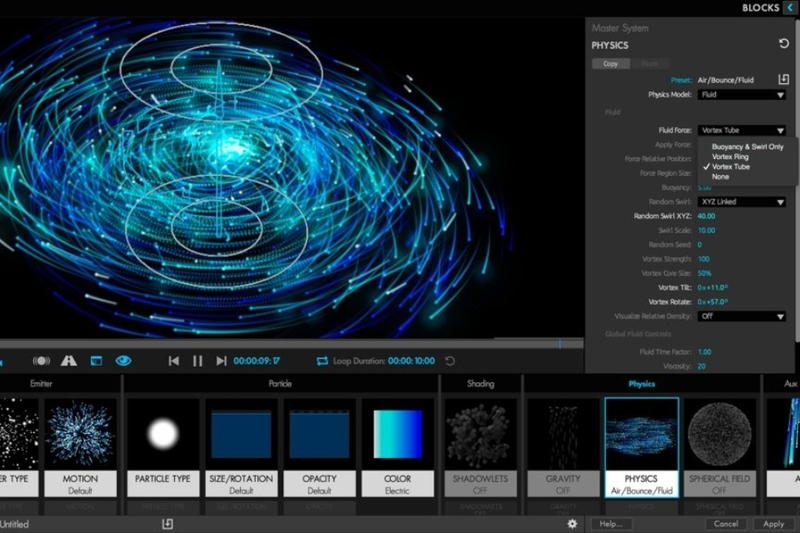Screen dimensions: 800x533
Task: Open the Visualize Relative Density dropdown
Action: click(x=741, y=316)
